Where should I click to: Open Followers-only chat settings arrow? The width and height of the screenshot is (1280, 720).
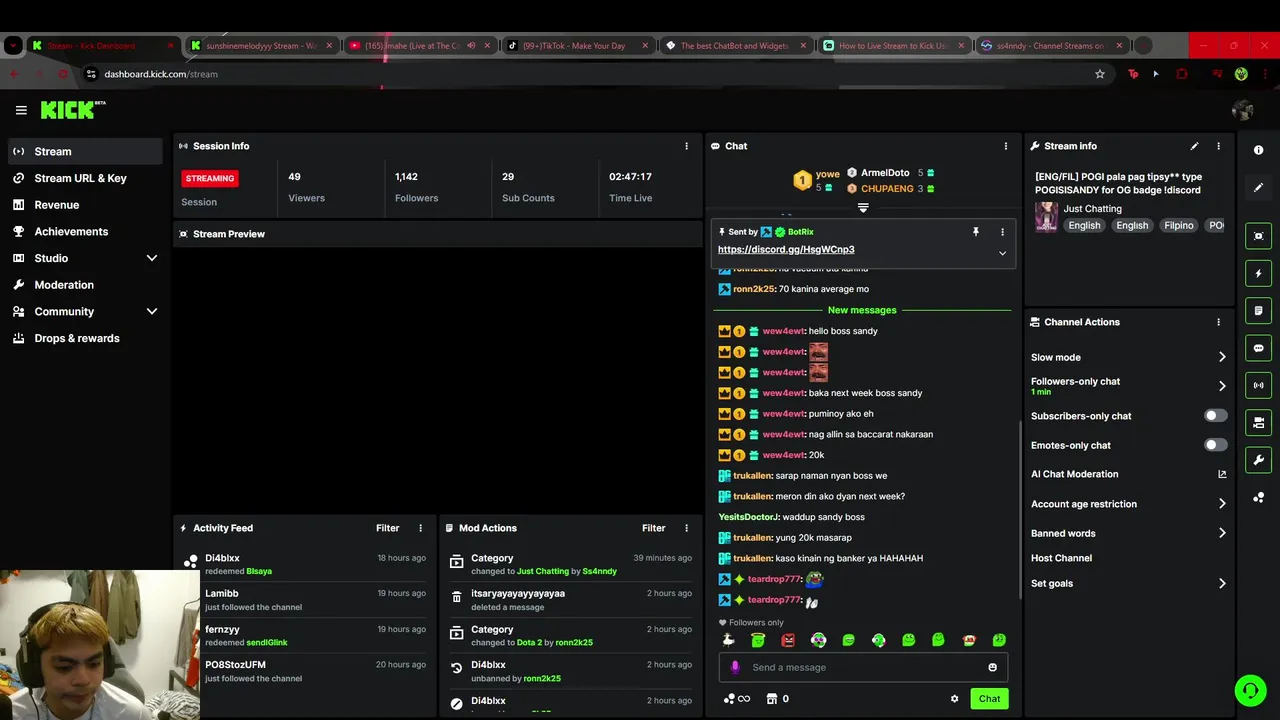tap(1222, 386)
